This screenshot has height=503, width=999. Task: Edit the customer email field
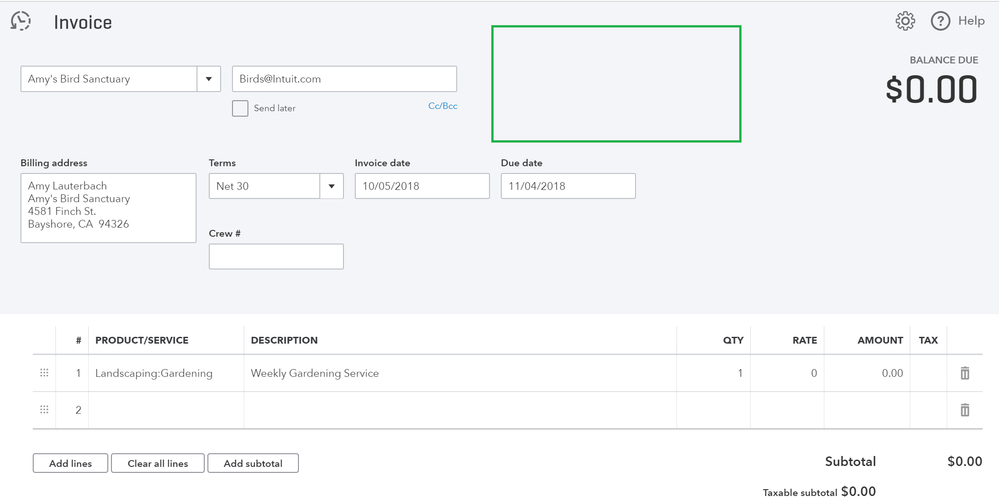[344, 79]
